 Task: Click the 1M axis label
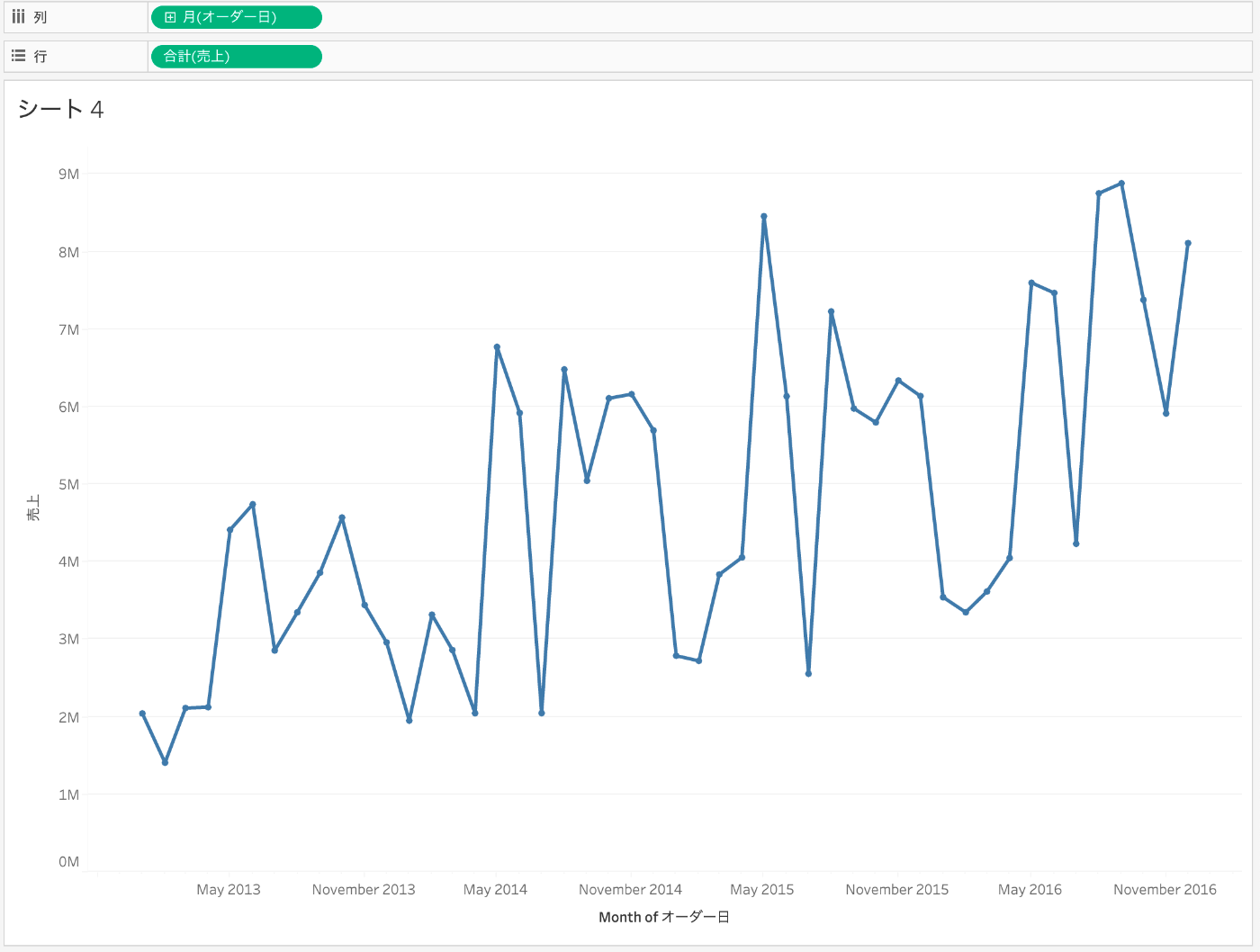click(69, 795)
